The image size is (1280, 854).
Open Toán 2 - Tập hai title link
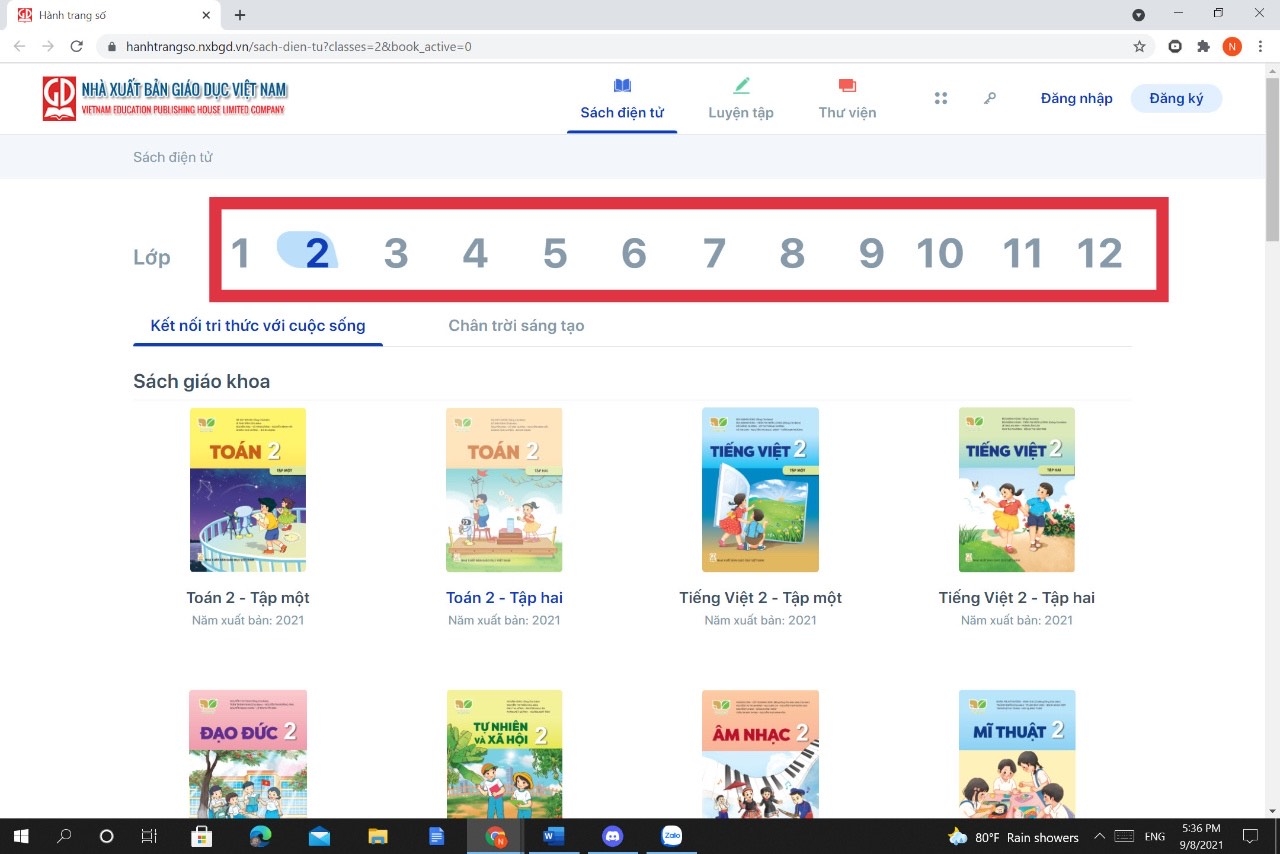[x=504, y=598]
